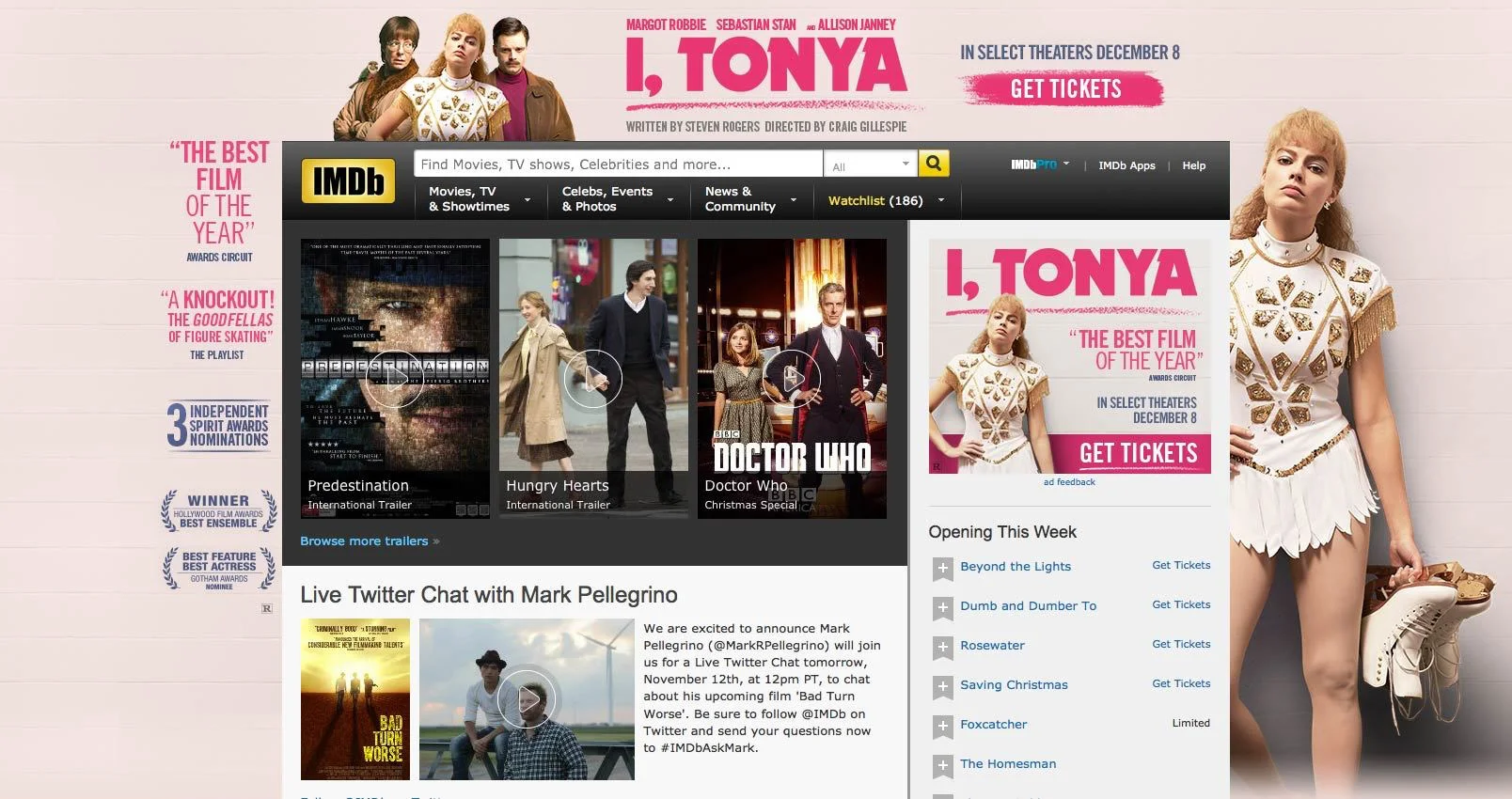Click Browse more trailers link

pyautogui.click(x=370, y=541)
